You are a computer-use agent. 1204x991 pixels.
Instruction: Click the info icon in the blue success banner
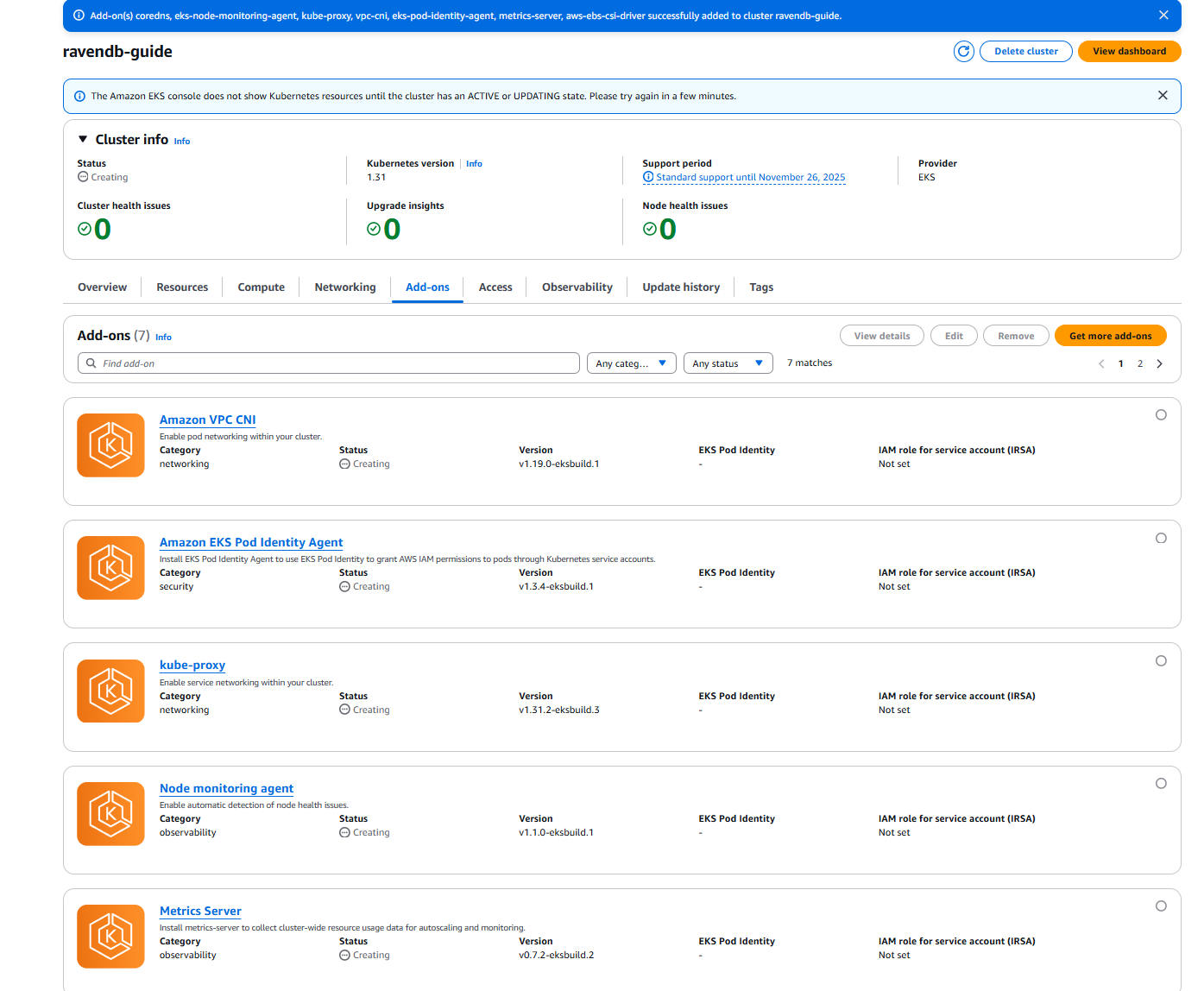click(x=79, y=16)
